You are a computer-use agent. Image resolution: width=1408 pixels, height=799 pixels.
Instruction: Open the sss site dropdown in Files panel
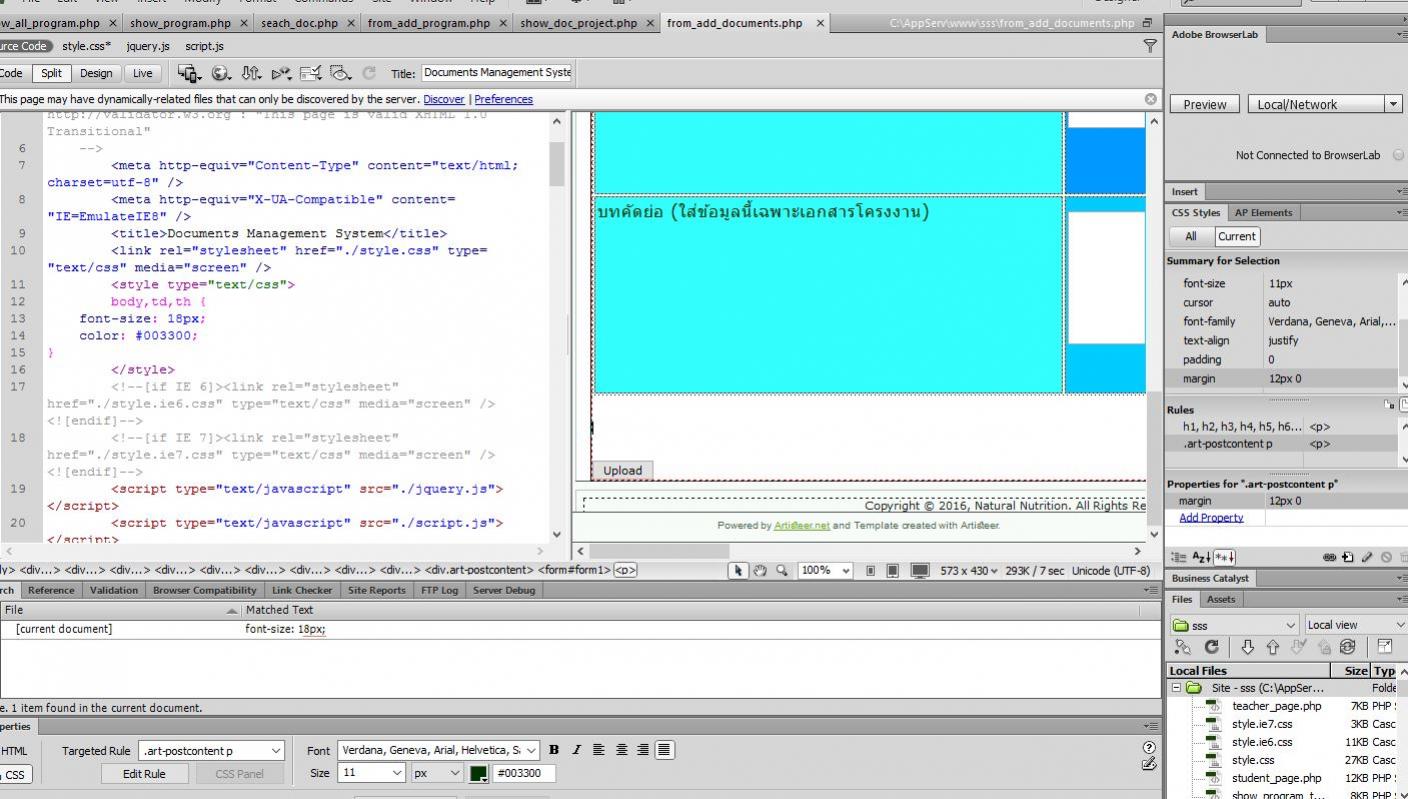[x=1234, y=625]
